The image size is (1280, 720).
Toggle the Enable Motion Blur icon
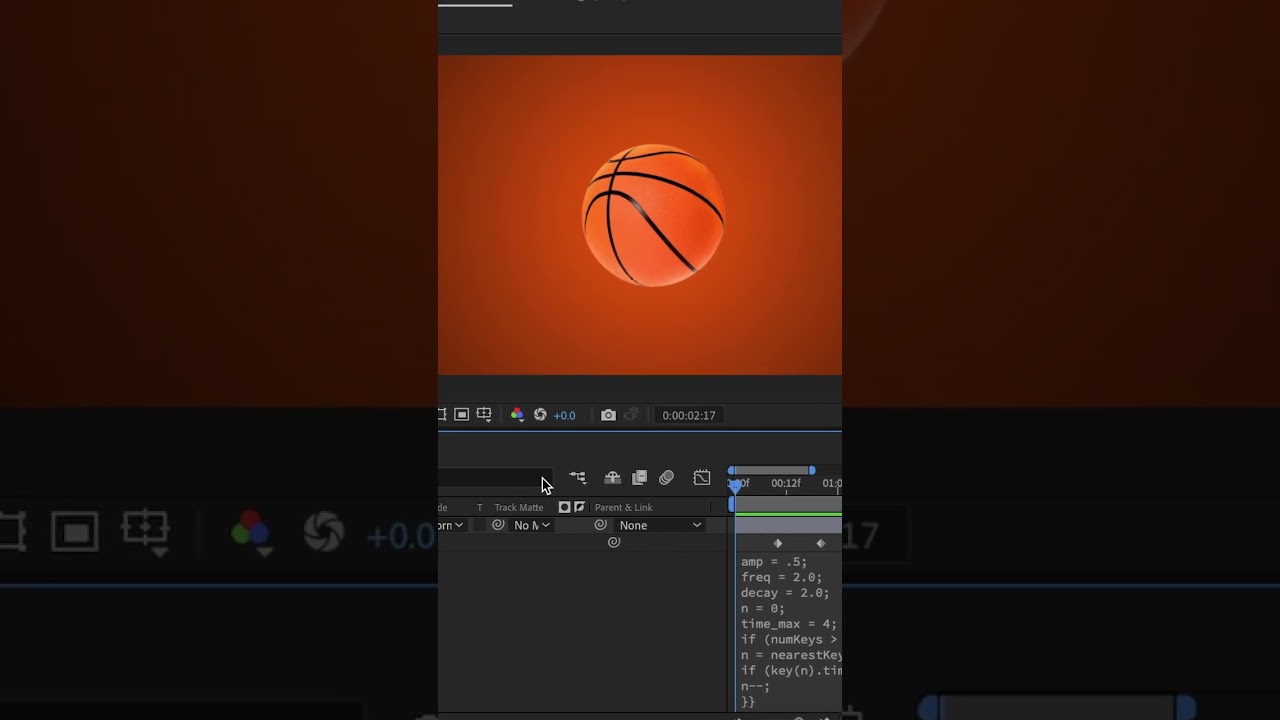pos(666,478)
